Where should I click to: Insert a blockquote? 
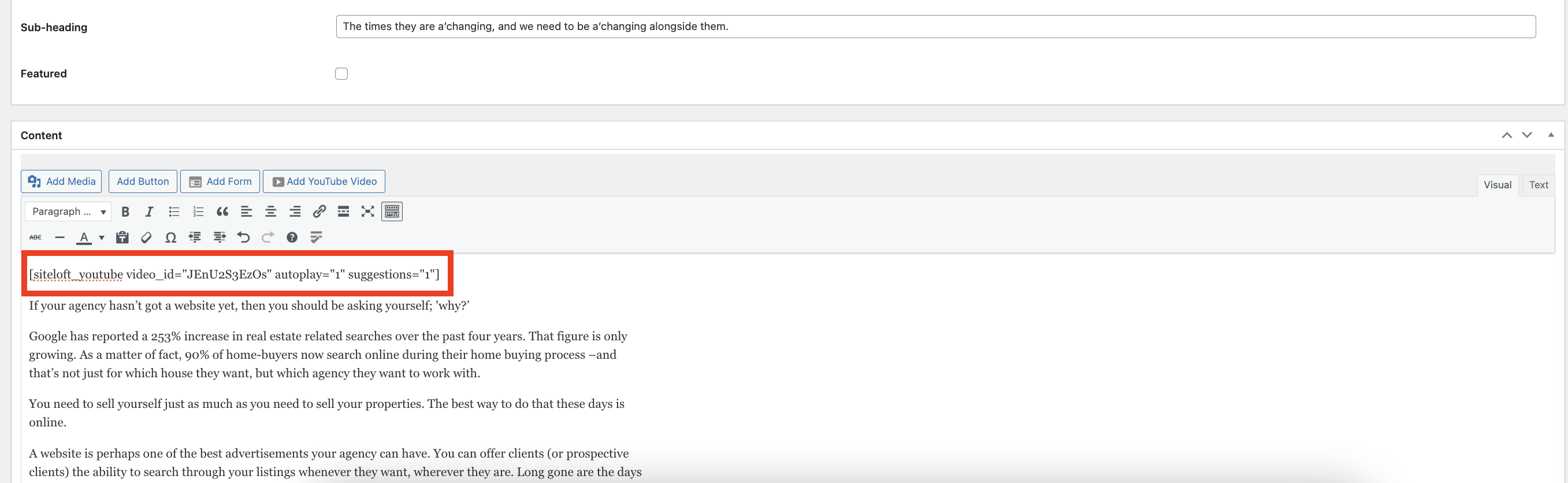(222, 211)
